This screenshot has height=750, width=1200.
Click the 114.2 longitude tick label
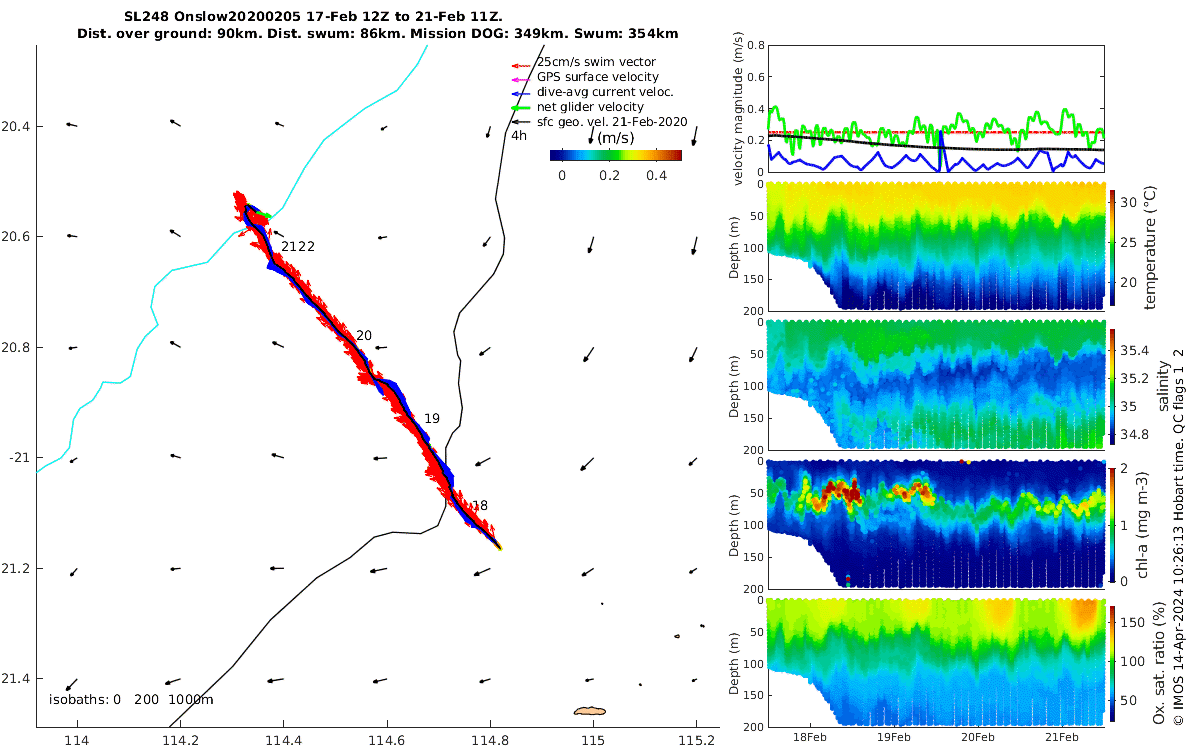tap(180, 741)
